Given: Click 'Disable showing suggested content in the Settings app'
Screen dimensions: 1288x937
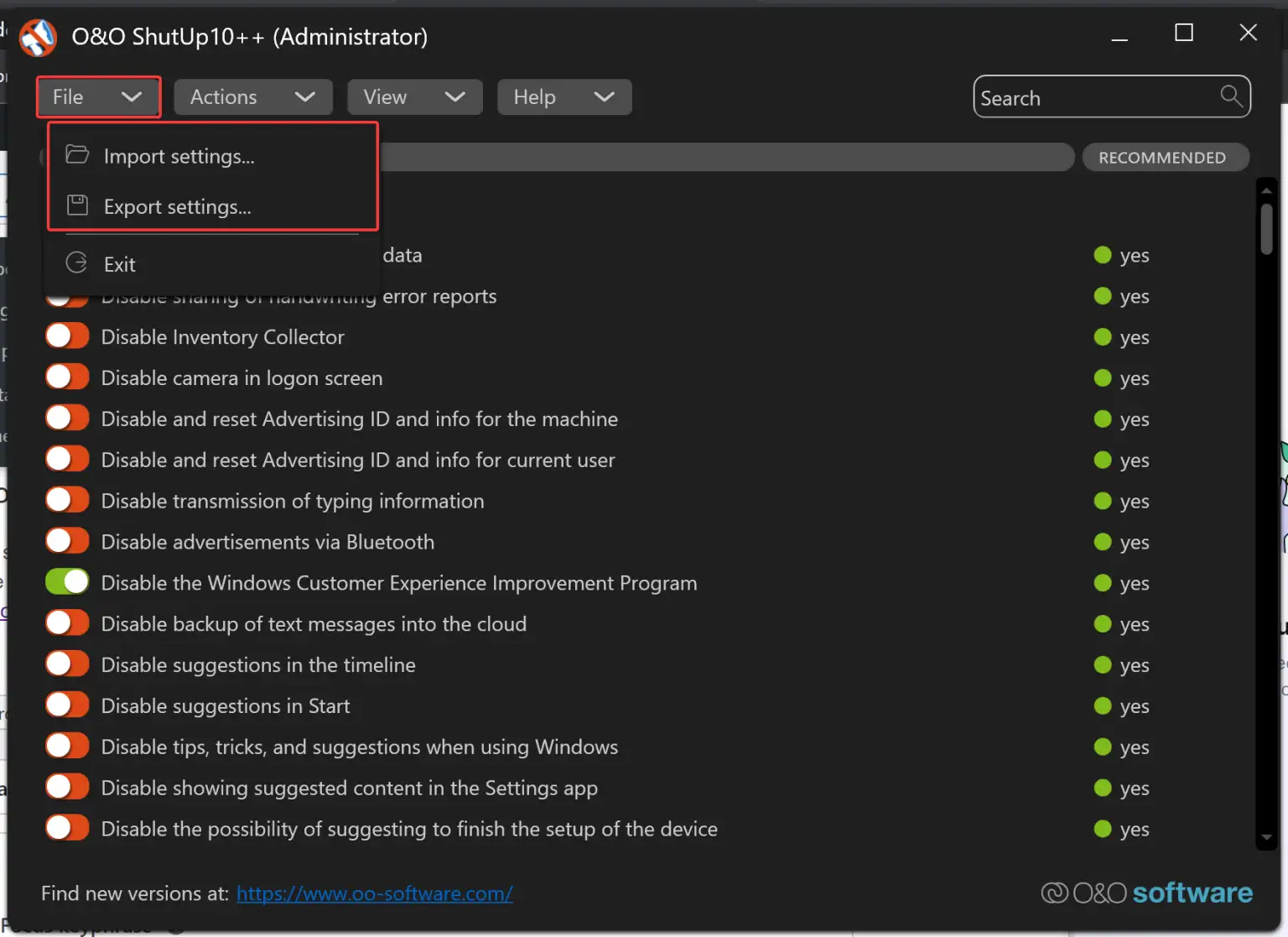Looking at the screenshot, I should pyautogui.click(x=350, y=788).
